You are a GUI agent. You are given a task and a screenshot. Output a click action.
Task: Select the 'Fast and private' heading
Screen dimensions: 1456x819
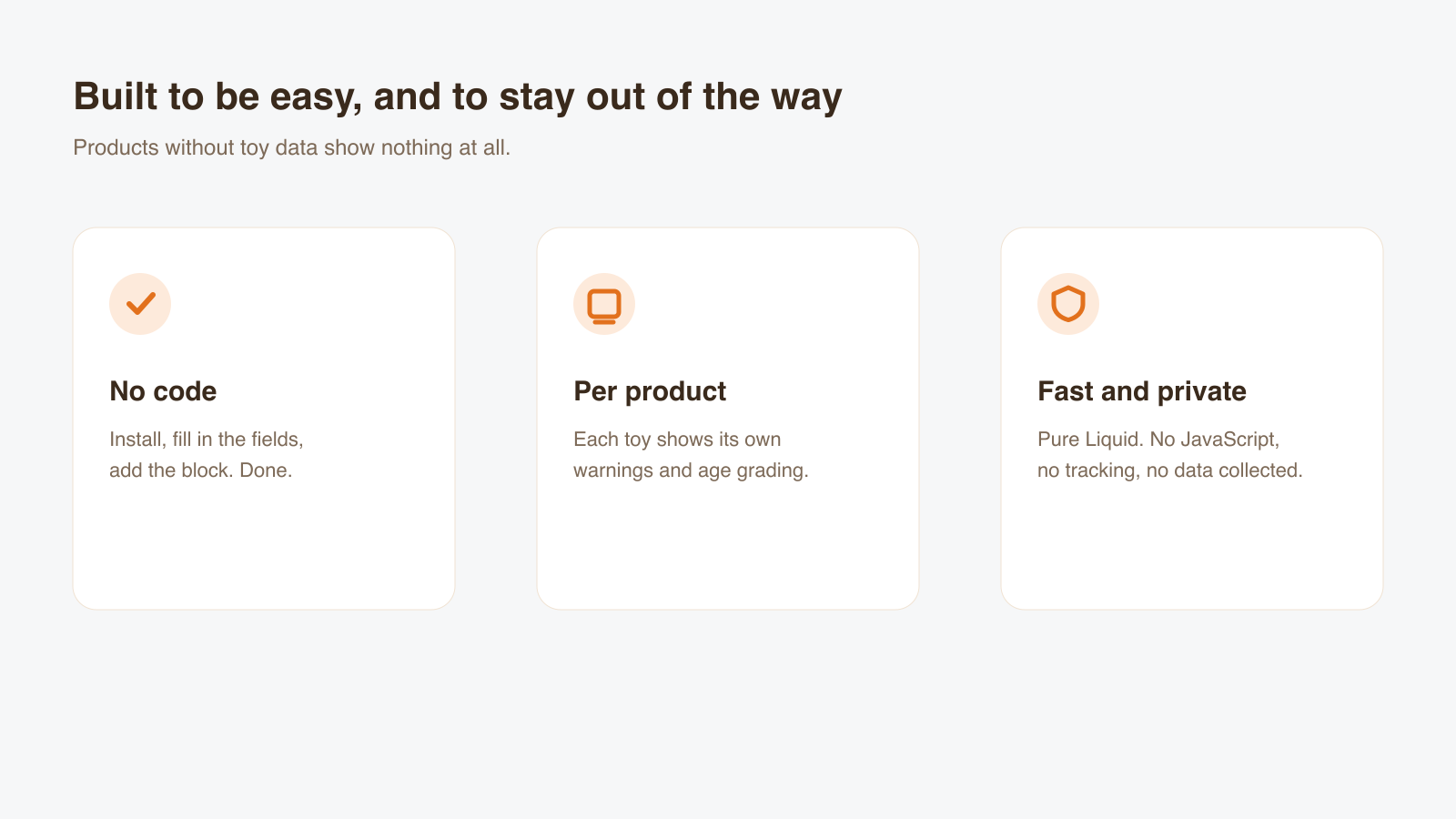click(x=1142, y=391)
